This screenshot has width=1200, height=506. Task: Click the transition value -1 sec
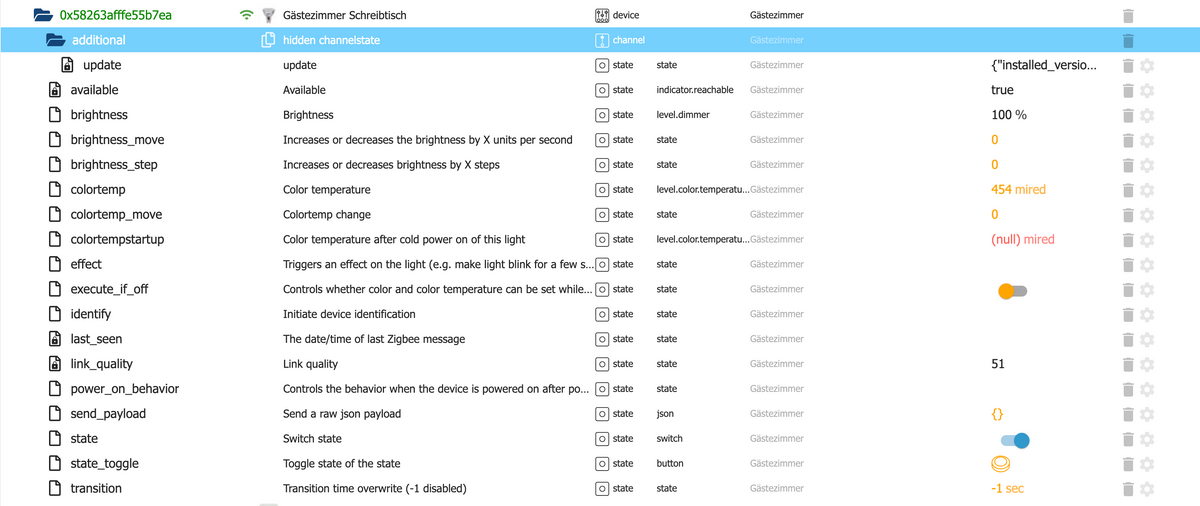(x=1007, y=489)
